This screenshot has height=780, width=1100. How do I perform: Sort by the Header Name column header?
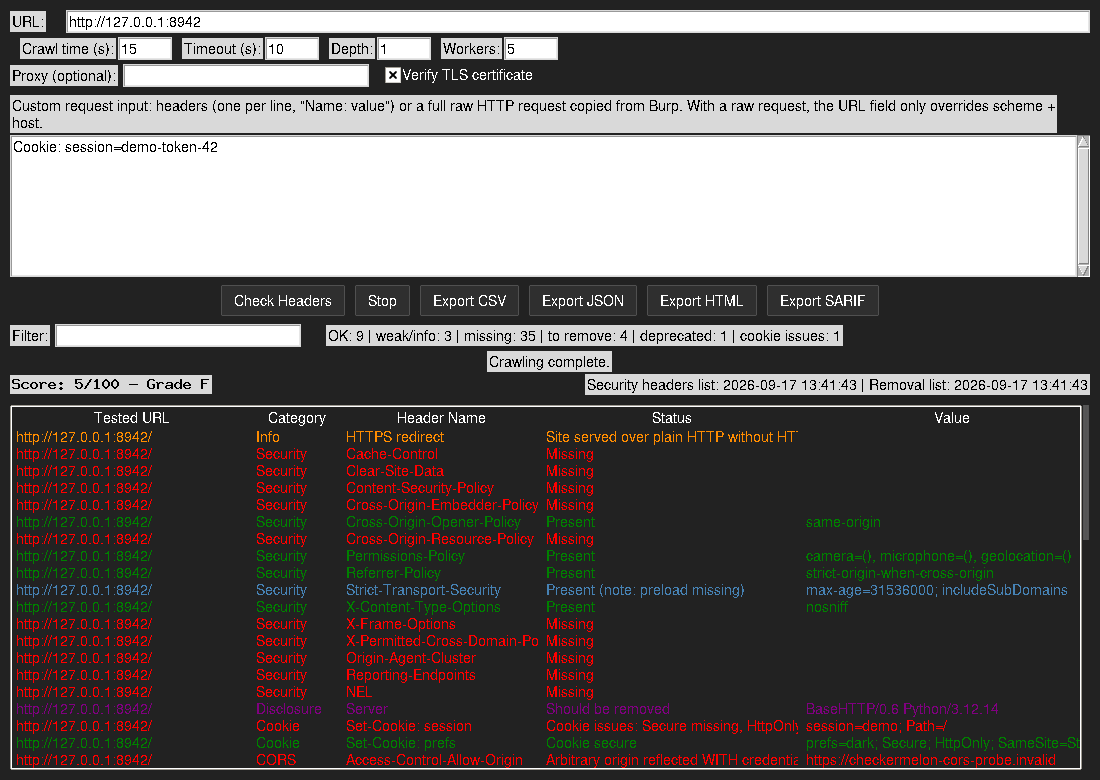coord(441,418)
